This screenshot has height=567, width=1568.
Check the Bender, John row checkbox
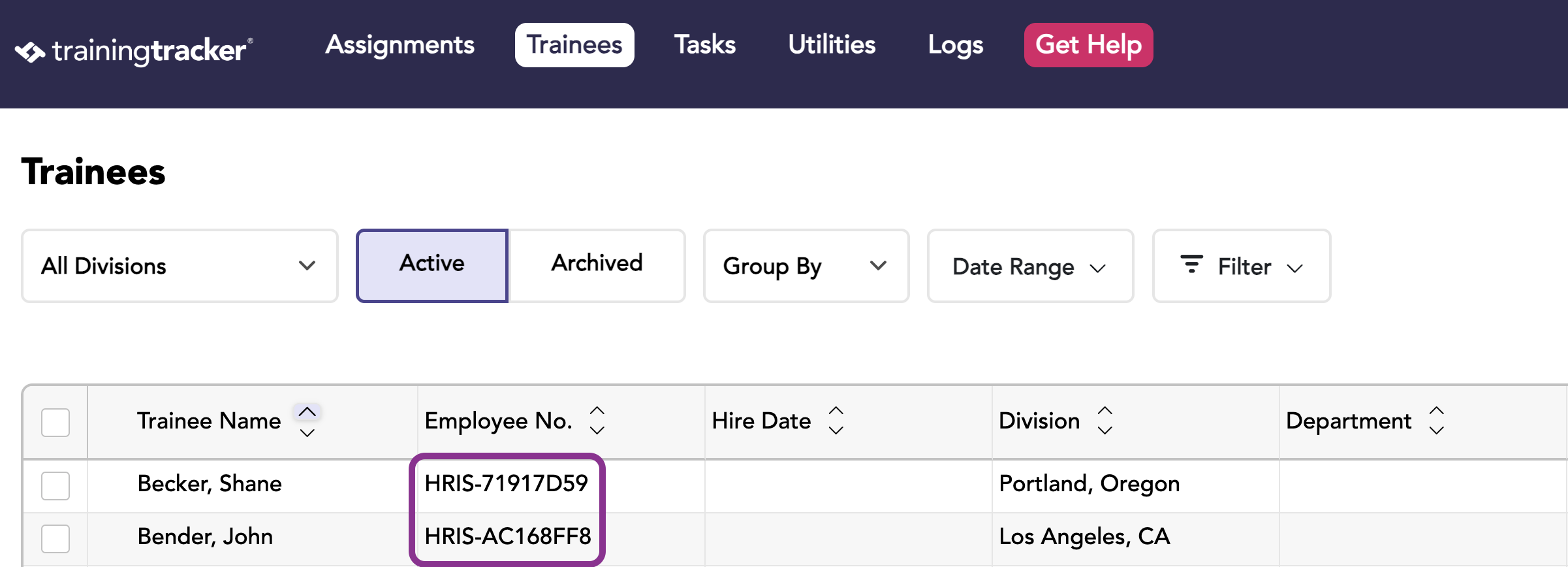[x=55, y=539]
